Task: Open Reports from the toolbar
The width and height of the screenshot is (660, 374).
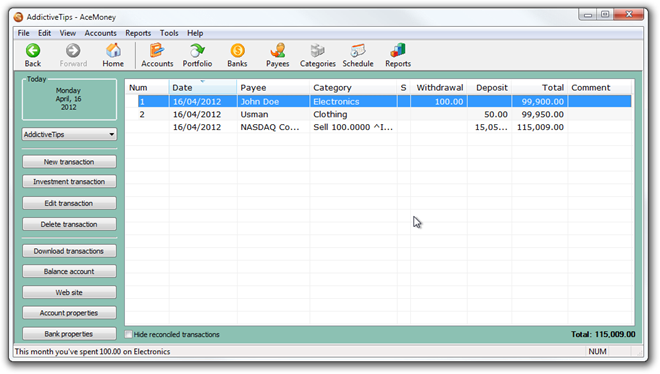Action: point(398,55)
